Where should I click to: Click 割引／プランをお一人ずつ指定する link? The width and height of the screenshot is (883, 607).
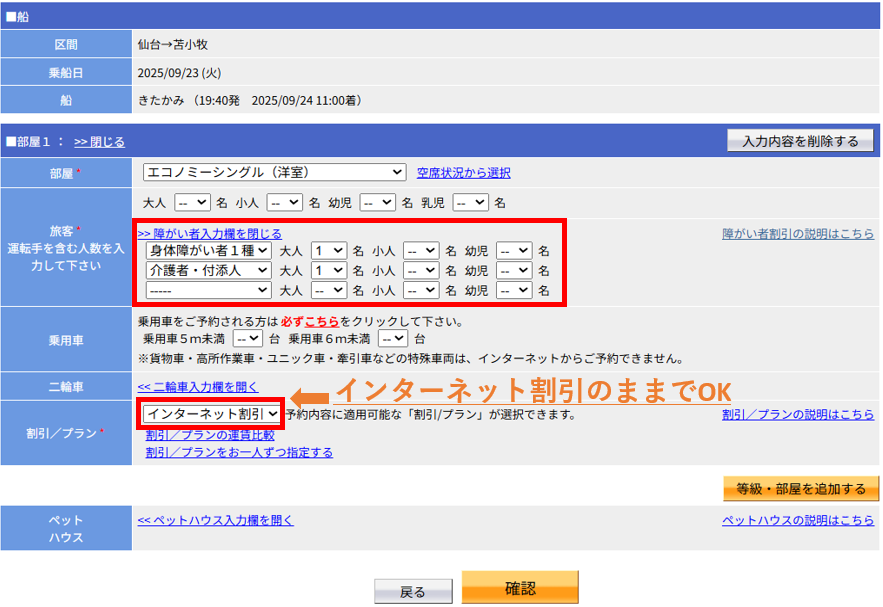(x=239, y=452)
